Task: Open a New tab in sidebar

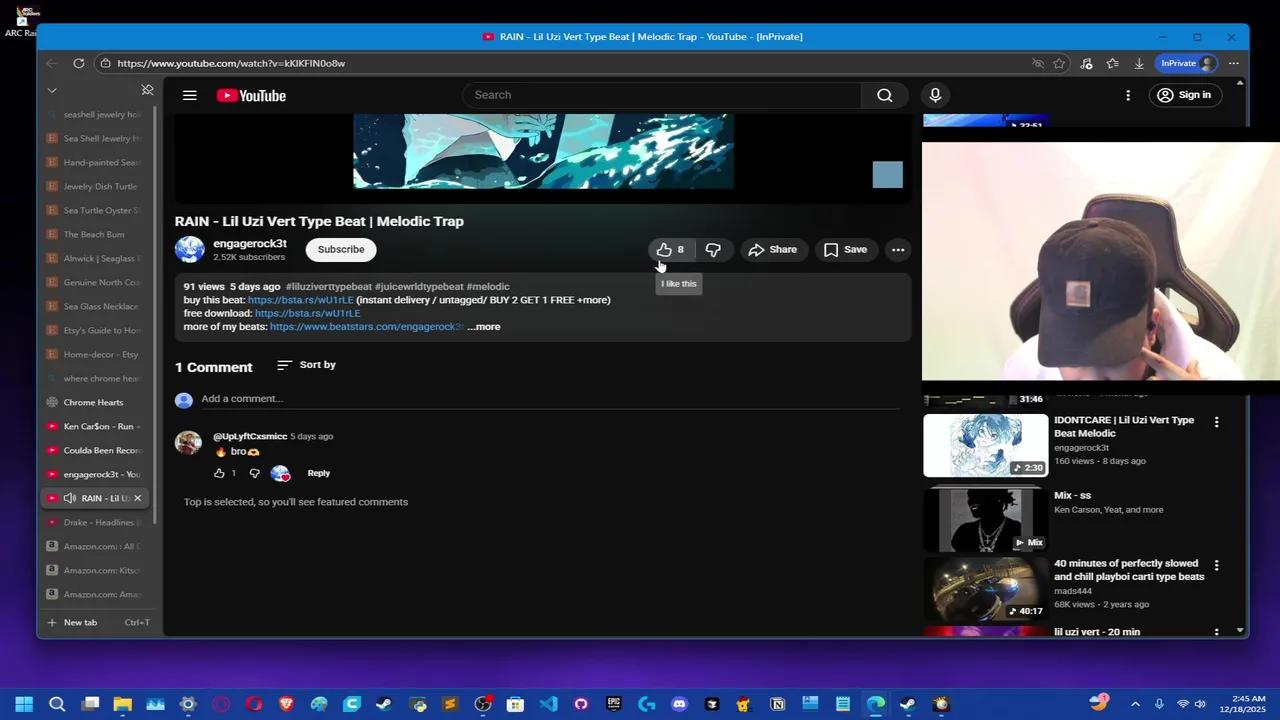Action: (x=98, y=622)
